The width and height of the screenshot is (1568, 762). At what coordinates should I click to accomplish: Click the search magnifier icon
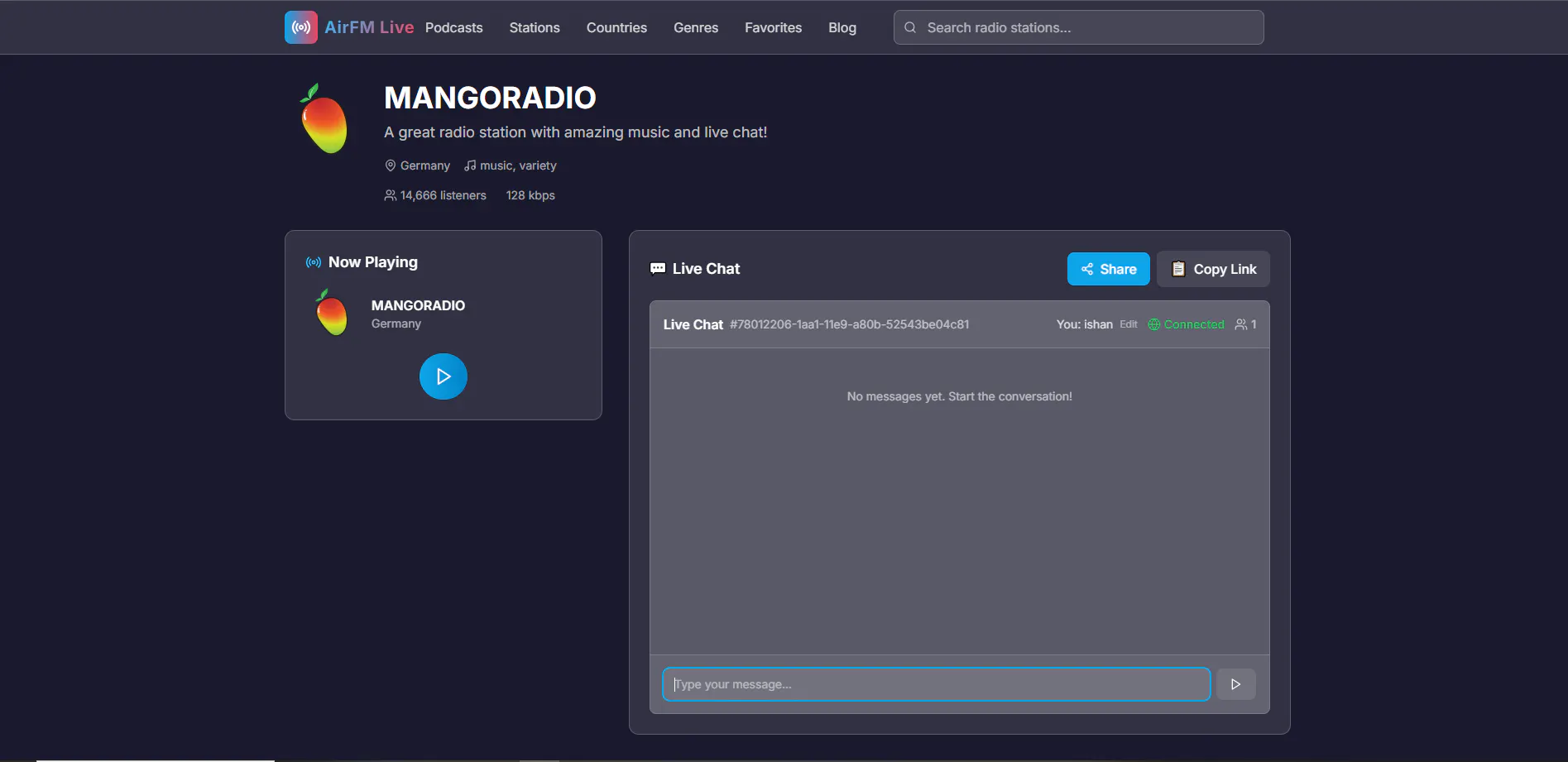pos(910,27)
